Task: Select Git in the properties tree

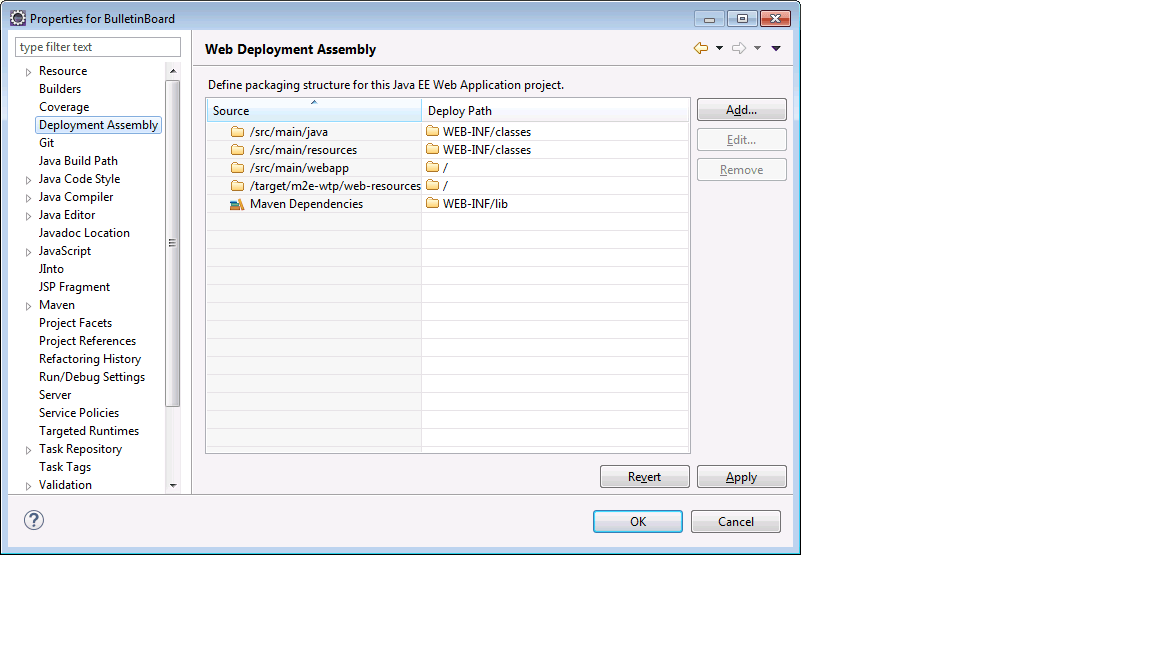Action: coord(46,143)
